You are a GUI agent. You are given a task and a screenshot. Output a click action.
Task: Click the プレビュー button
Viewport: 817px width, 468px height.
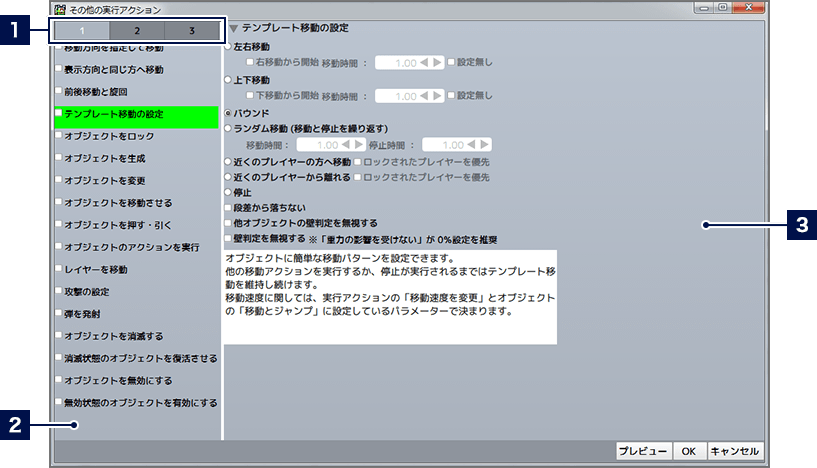click(641, 451)
